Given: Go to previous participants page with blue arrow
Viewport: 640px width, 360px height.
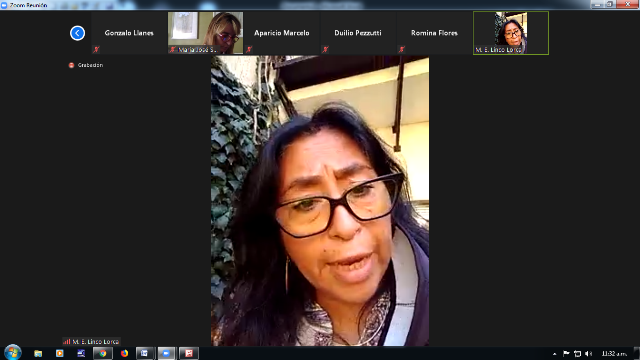Looking at the screenshot, I should (77, 33).
